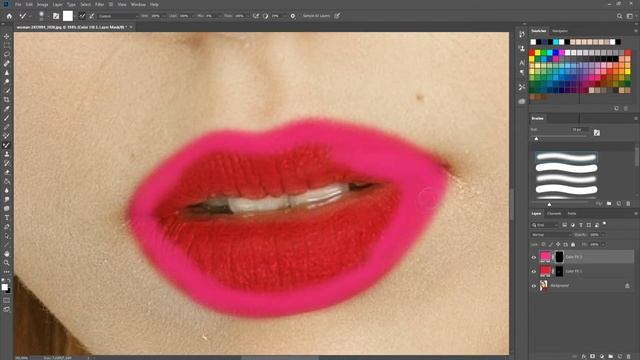Open the workspace switcher icon
640x360 pixels.
[630, 16]
